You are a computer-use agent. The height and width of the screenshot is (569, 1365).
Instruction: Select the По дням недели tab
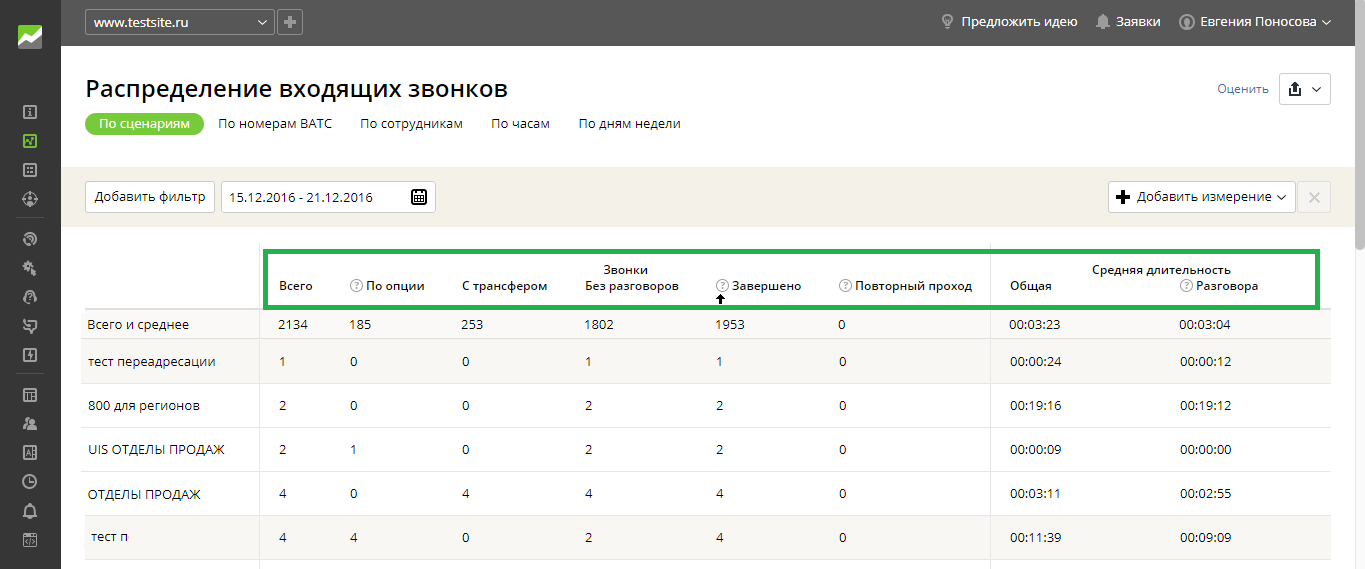click(x=629, y=124)
